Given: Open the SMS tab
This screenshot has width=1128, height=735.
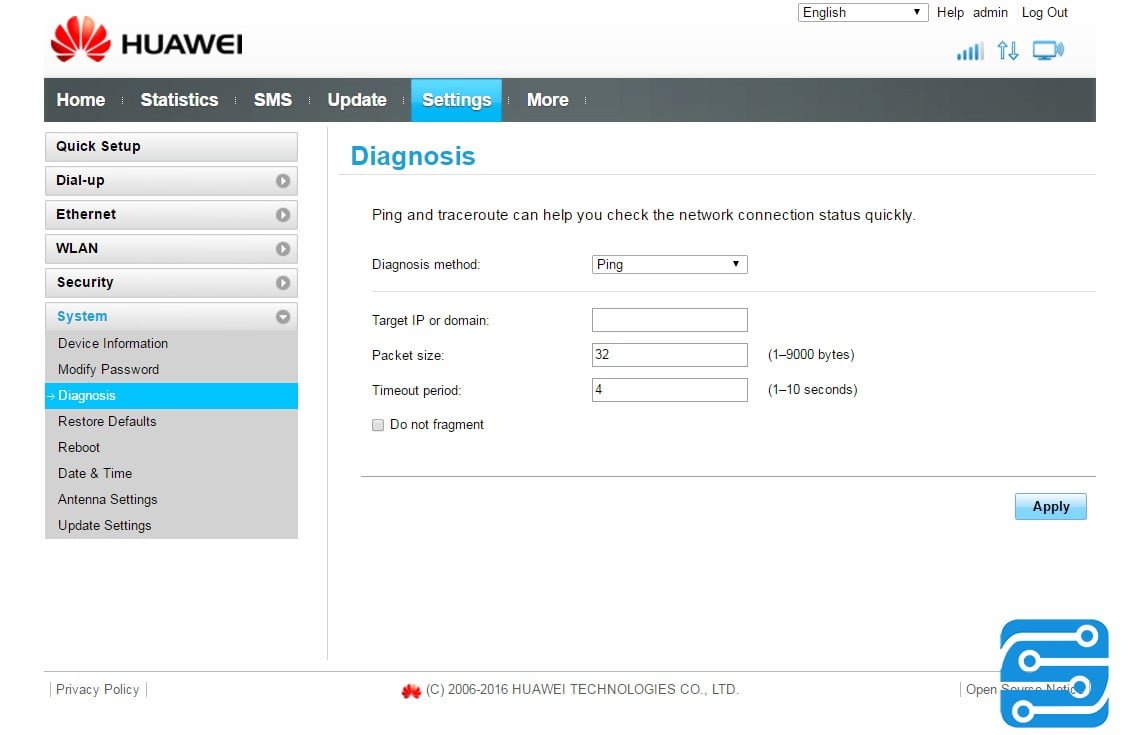Looking at the screenshot, I should tap(272, 100).
